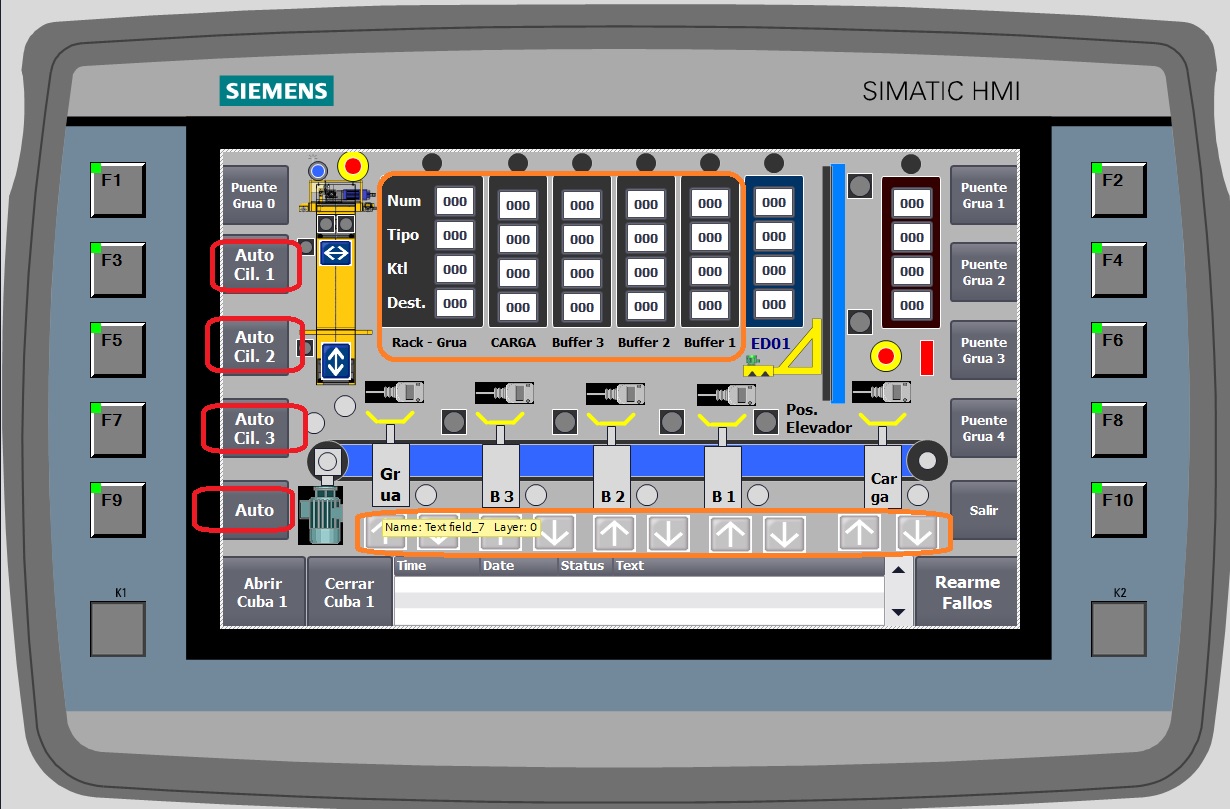Viewport: 1230px width, 809px height.
Task: Click the red rectangle indicator by the elevator
Action: (x=927, y=358)
